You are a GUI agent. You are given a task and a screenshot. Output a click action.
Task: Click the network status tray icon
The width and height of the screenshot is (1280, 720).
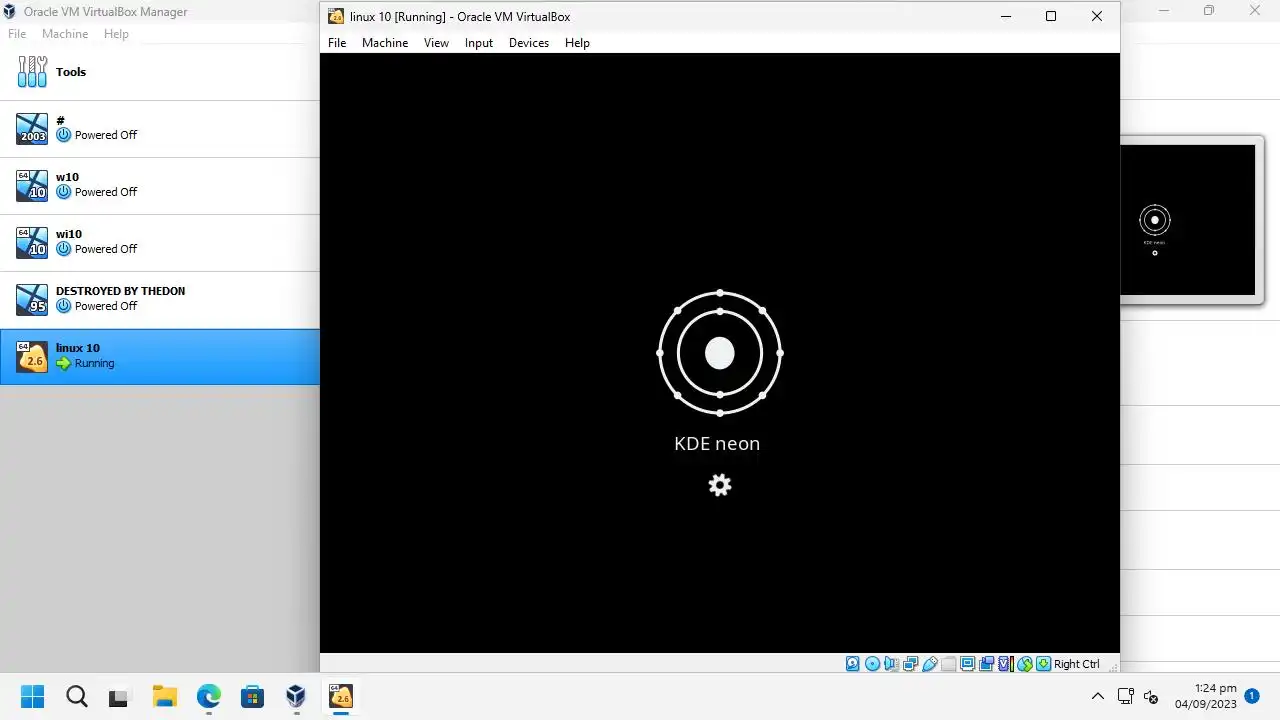click(x=1125, y=696)
